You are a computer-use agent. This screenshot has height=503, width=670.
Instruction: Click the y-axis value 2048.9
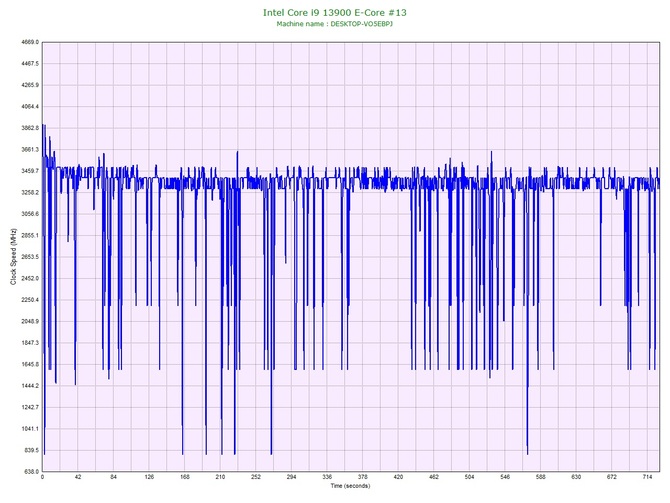[x=30, y=321]
